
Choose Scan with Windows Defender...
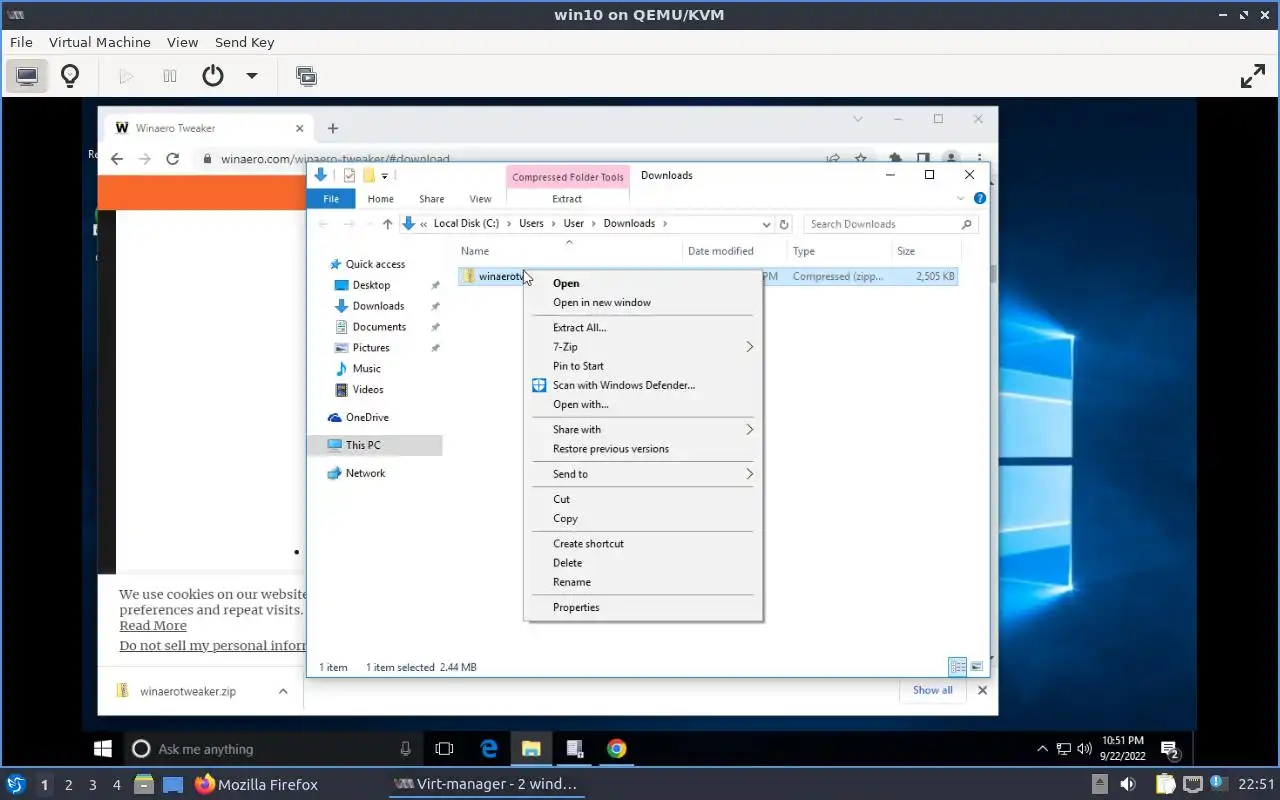pyautogui.click(x=643, y=385)
